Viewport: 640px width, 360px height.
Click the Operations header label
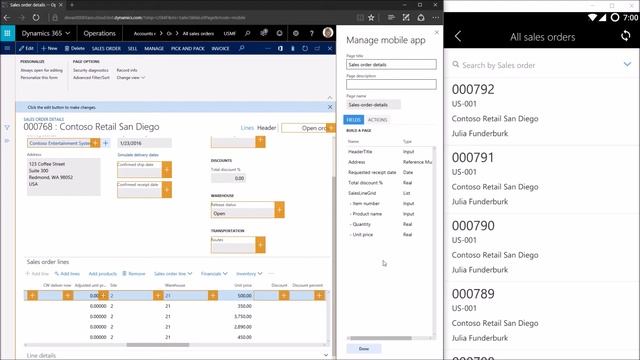click(99, 33)
